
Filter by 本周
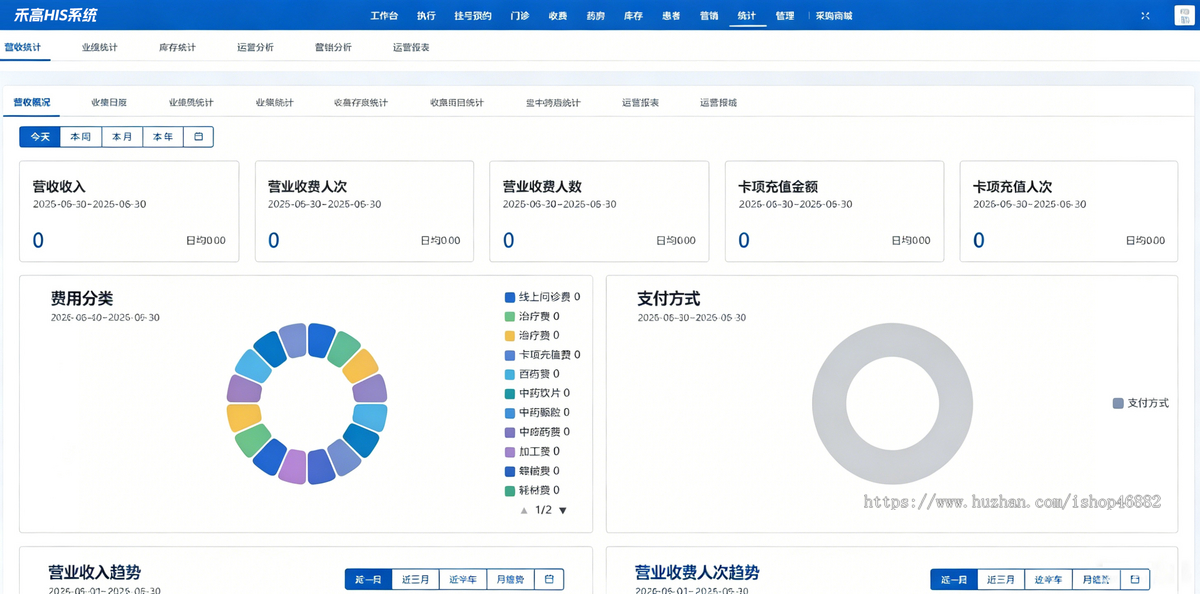81,137
